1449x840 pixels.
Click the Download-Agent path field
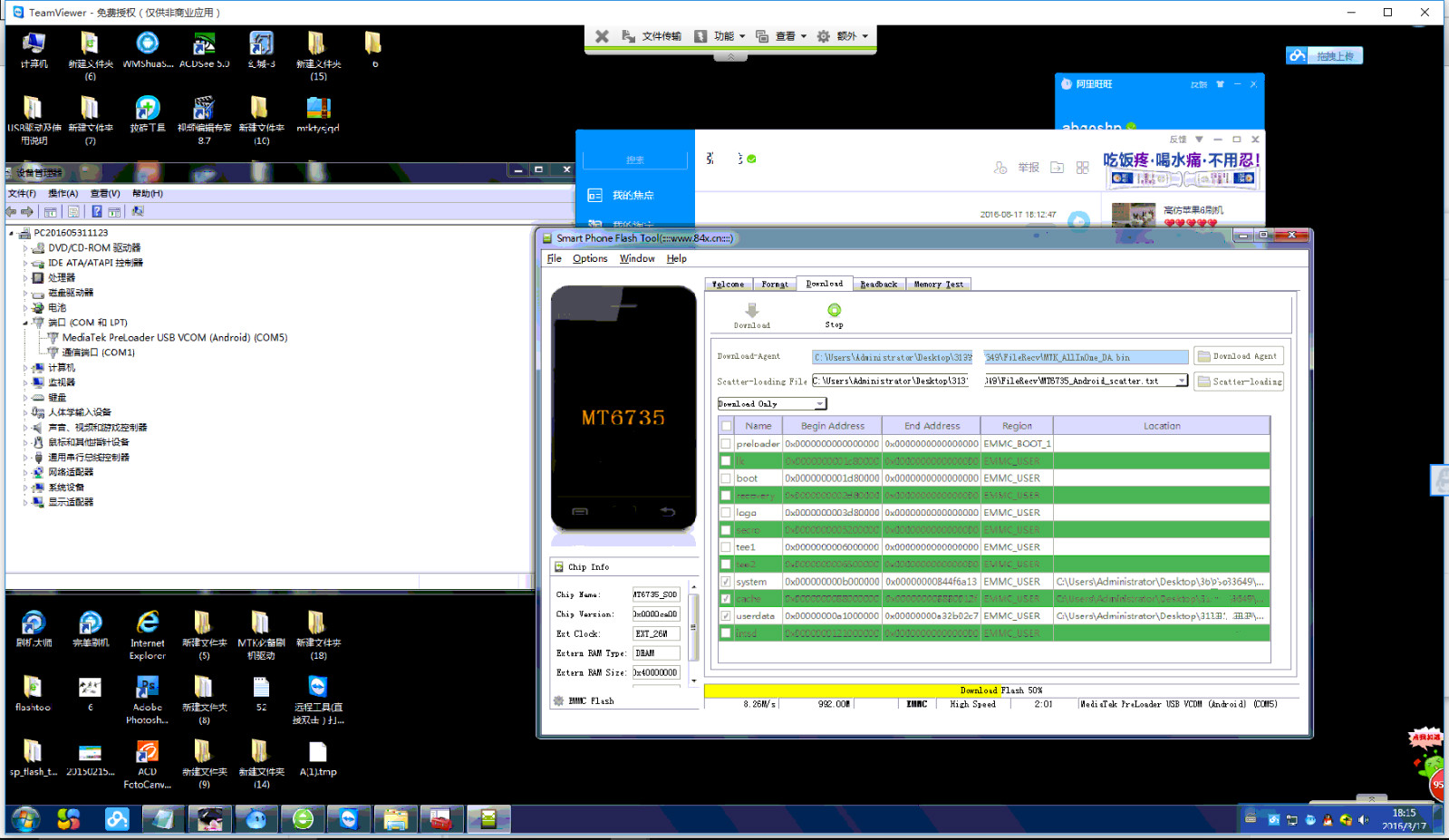pyautogui.click(x=1000, y=357)
